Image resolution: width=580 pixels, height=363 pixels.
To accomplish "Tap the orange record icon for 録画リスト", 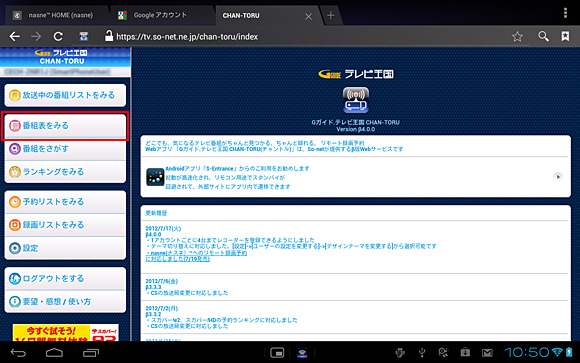I will (14, 225).
